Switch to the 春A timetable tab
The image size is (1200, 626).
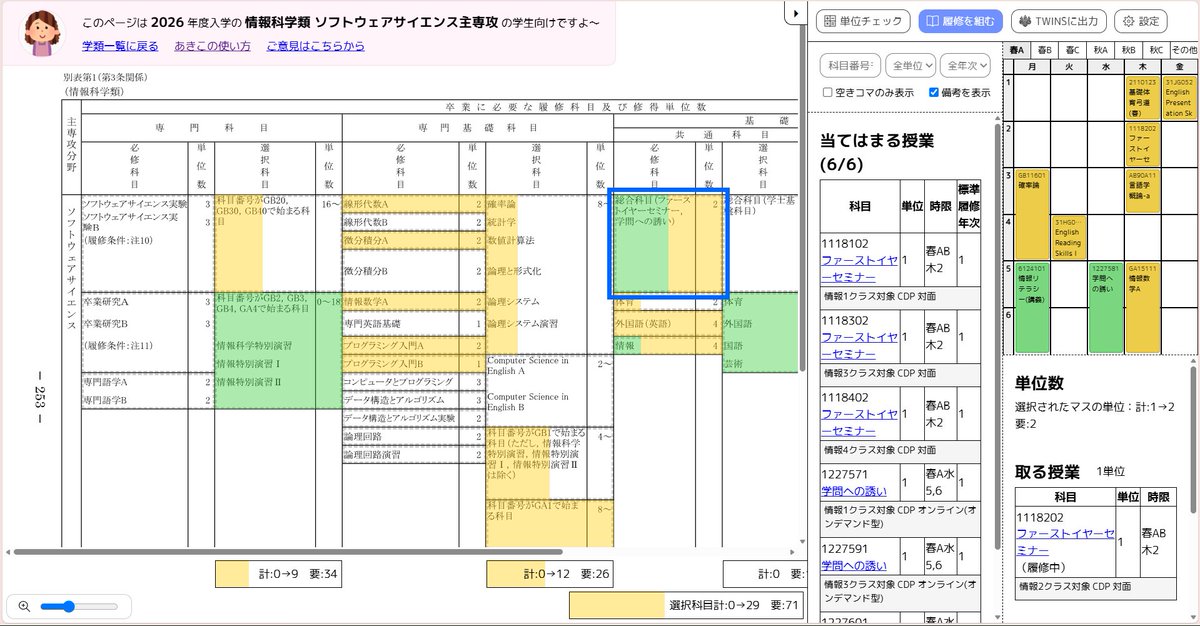[x=1019, y=49]
